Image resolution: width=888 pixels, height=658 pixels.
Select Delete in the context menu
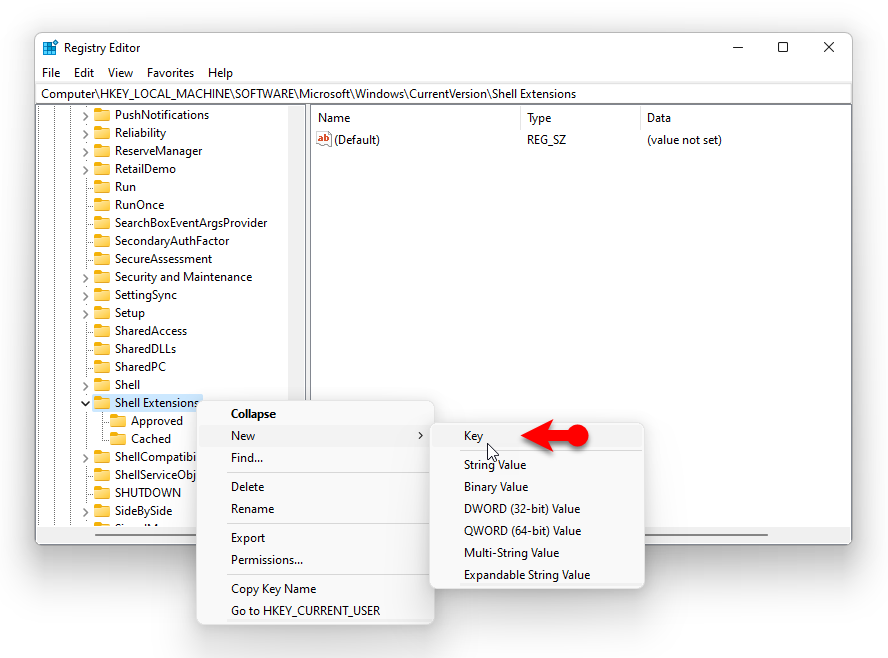pos(315,487)
